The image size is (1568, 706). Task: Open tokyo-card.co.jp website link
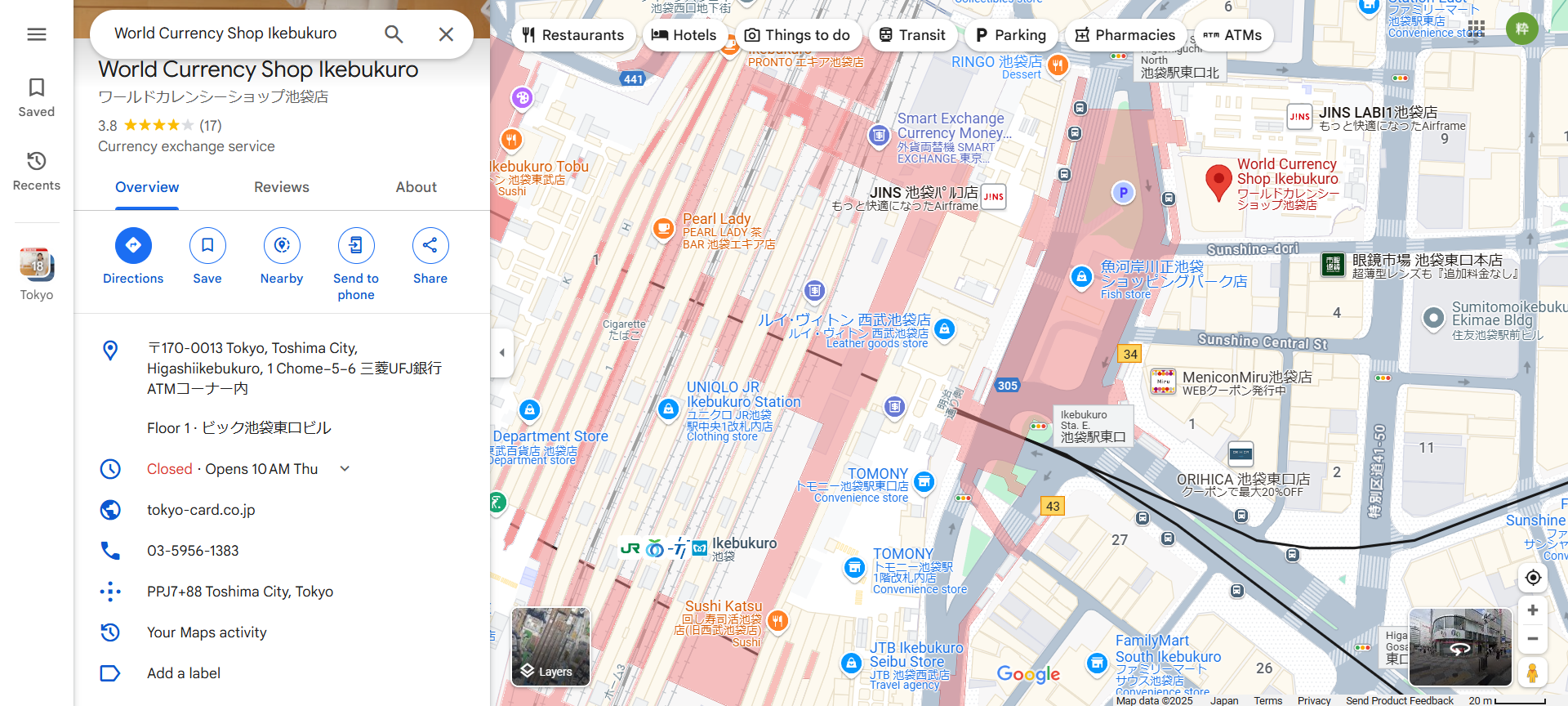point(201,510)
